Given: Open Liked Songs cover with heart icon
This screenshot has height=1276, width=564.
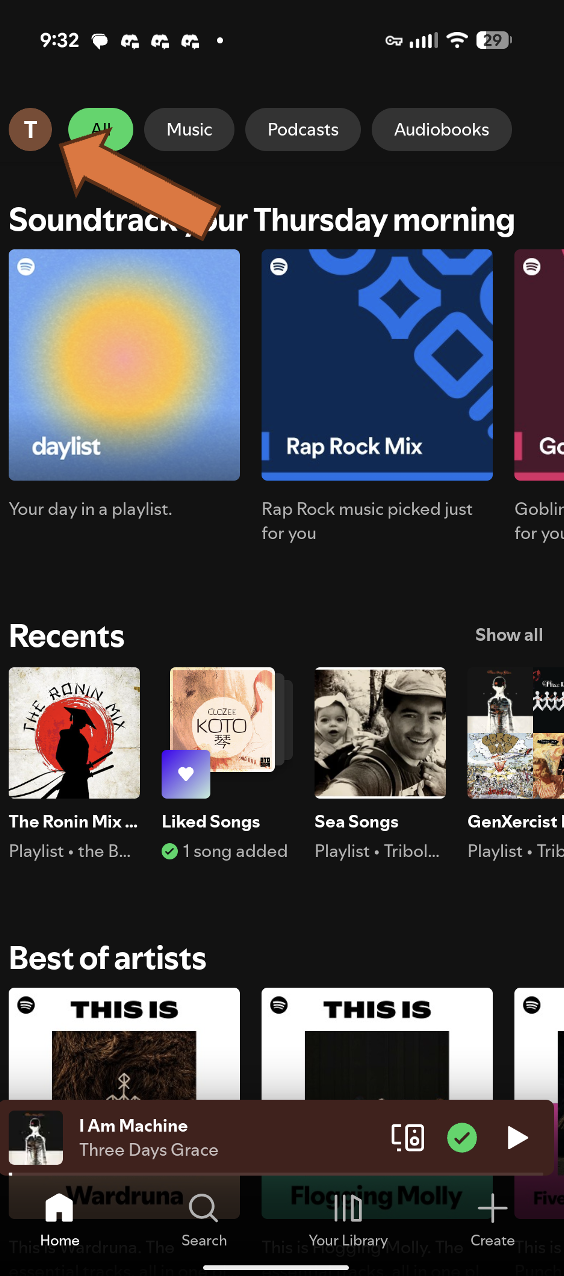Looking at the screenshot, I should tap(227, 733).
